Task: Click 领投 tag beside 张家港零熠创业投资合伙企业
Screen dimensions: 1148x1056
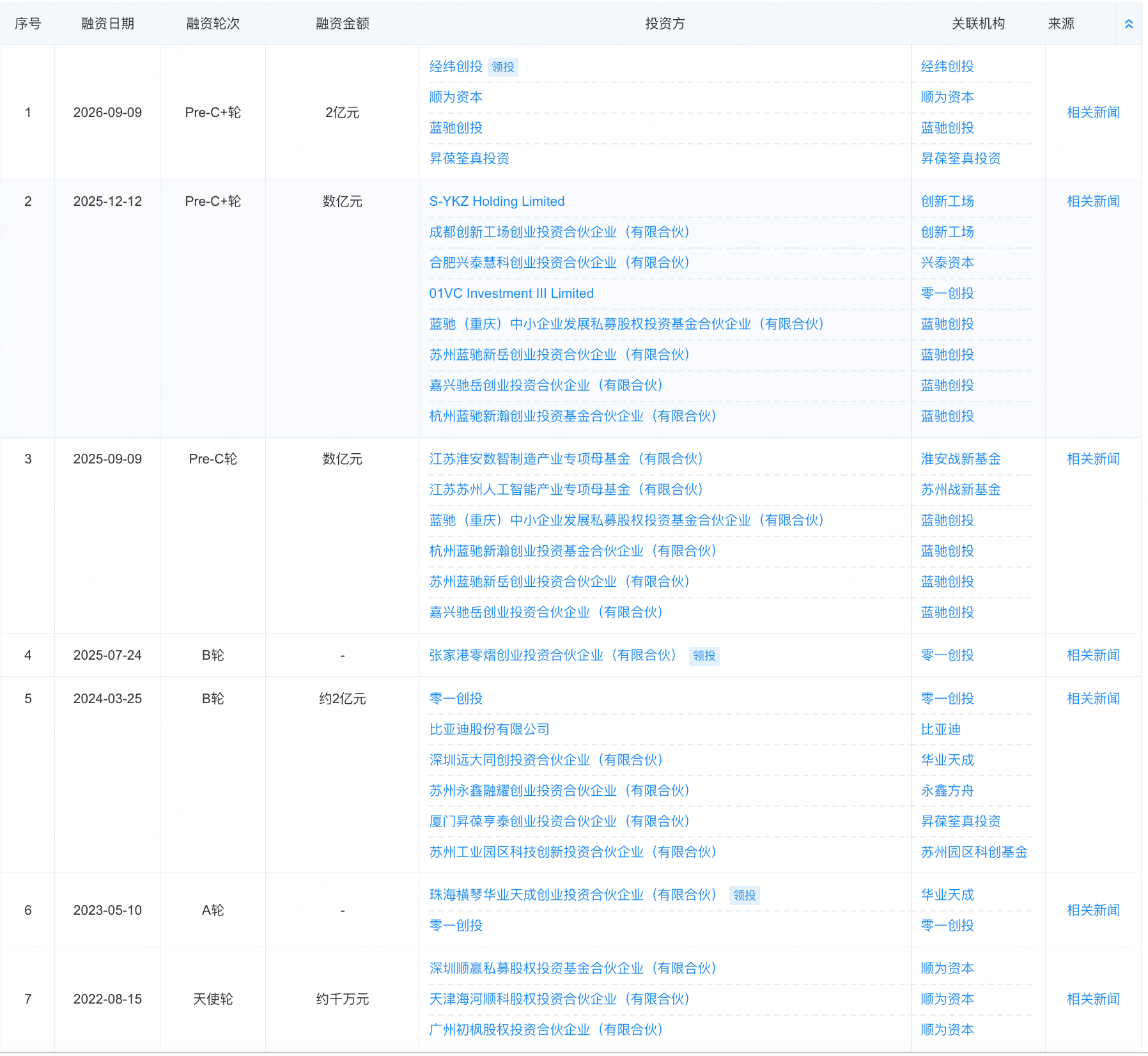Action: tap(704, 656)
